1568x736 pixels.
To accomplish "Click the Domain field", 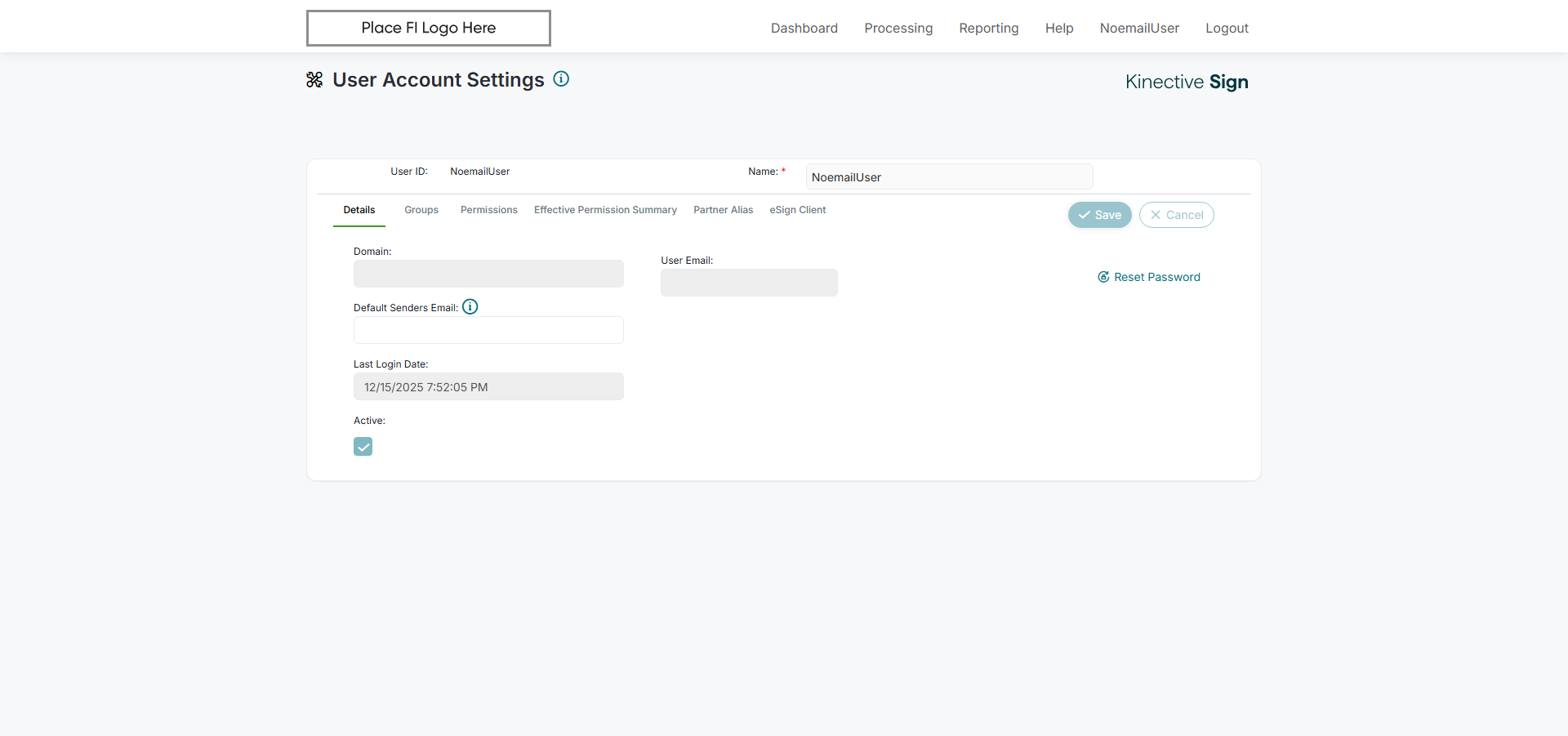I will click(488, 274).
